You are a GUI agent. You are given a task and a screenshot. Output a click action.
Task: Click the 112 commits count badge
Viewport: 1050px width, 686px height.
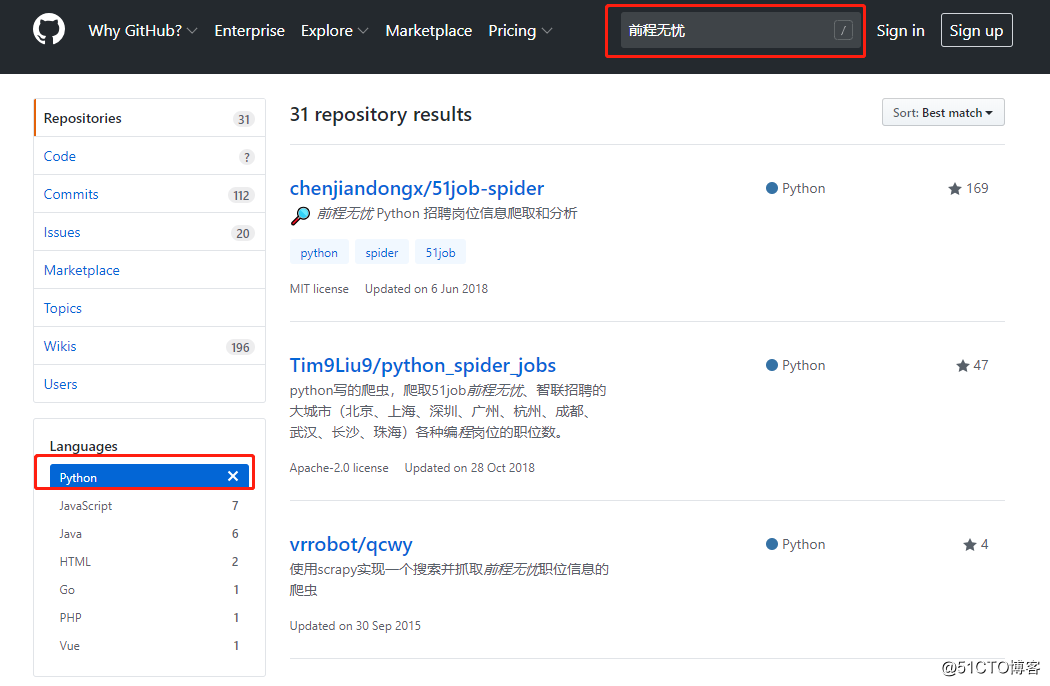[241, 196]
